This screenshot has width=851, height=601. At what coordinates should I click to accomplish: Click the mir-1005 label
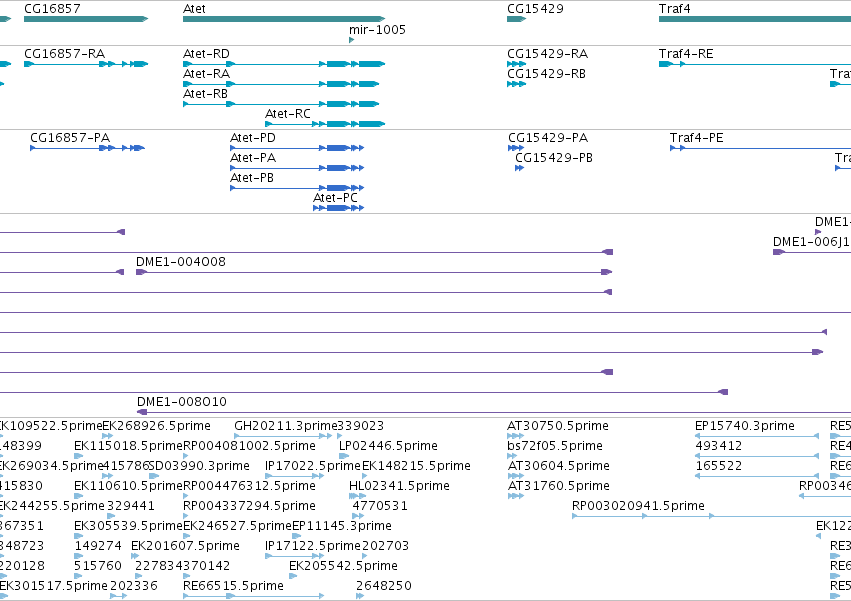point(377,30)
